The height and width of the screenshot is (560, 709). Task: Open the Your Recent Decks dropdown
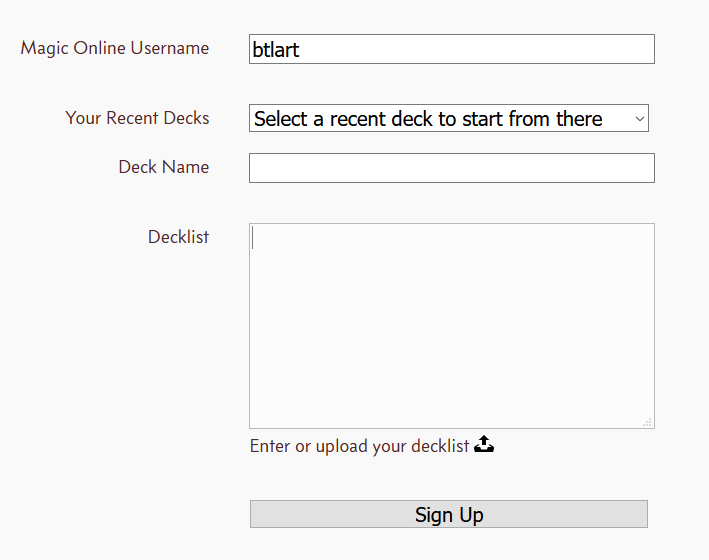(448, 119)
